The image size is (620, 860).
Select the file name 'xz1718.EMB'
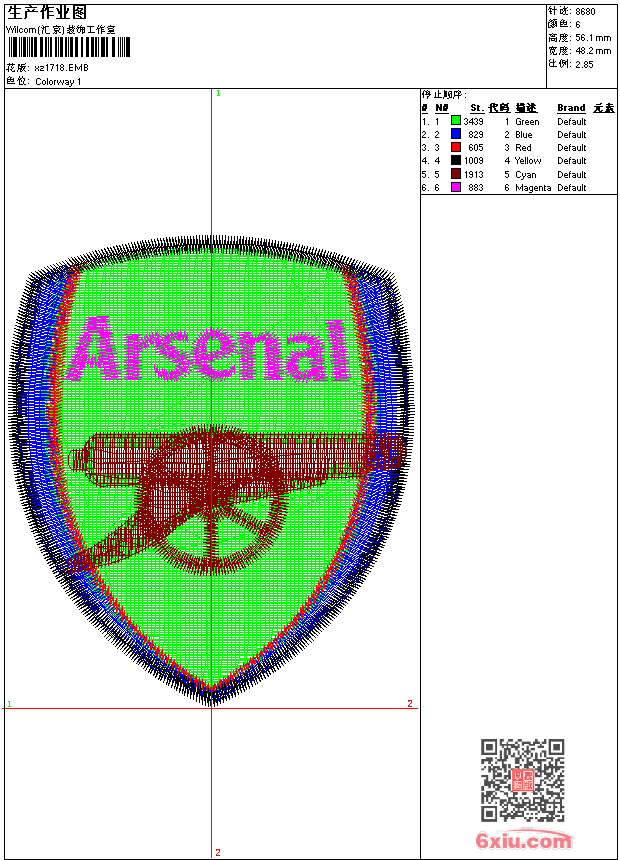tap(61, 68)
